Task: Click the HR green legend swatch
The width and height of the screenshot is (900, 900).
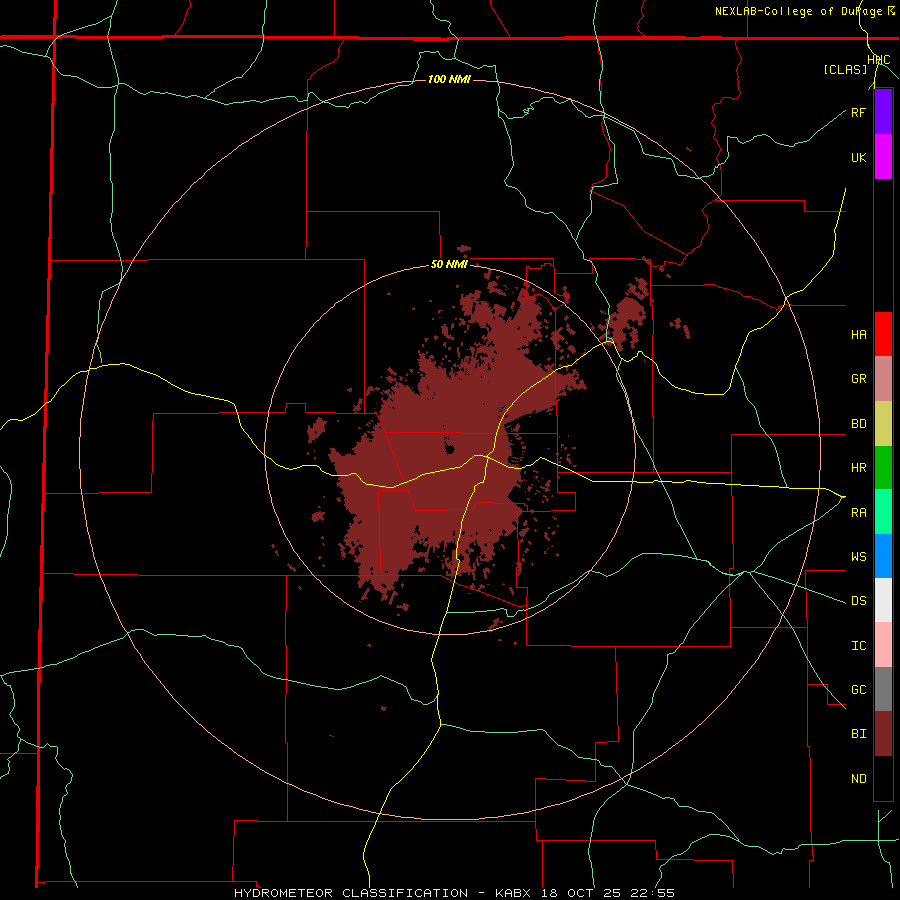Action: coord(883,468)
